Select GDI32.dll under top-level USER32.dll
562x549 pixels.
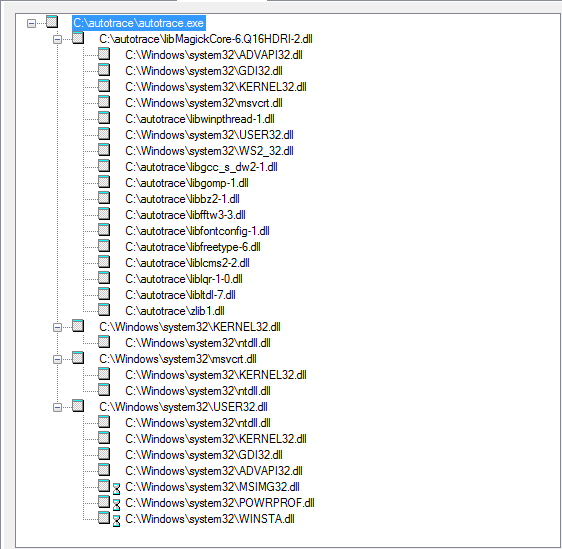(x=204, y=455)
